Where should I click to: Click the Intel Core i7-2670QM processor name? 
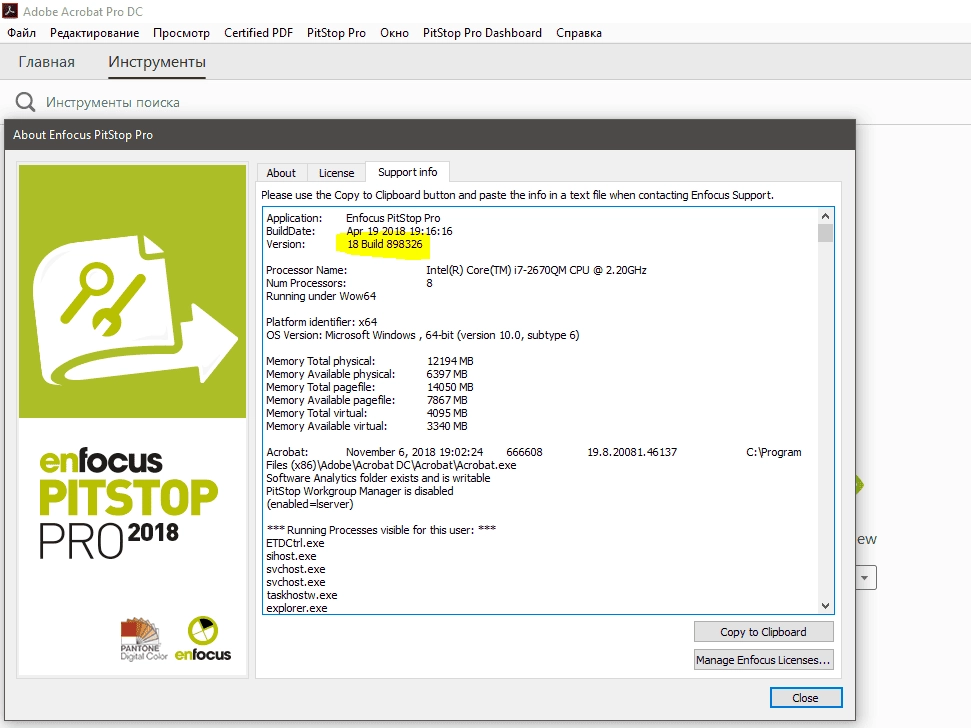(536, 270)
